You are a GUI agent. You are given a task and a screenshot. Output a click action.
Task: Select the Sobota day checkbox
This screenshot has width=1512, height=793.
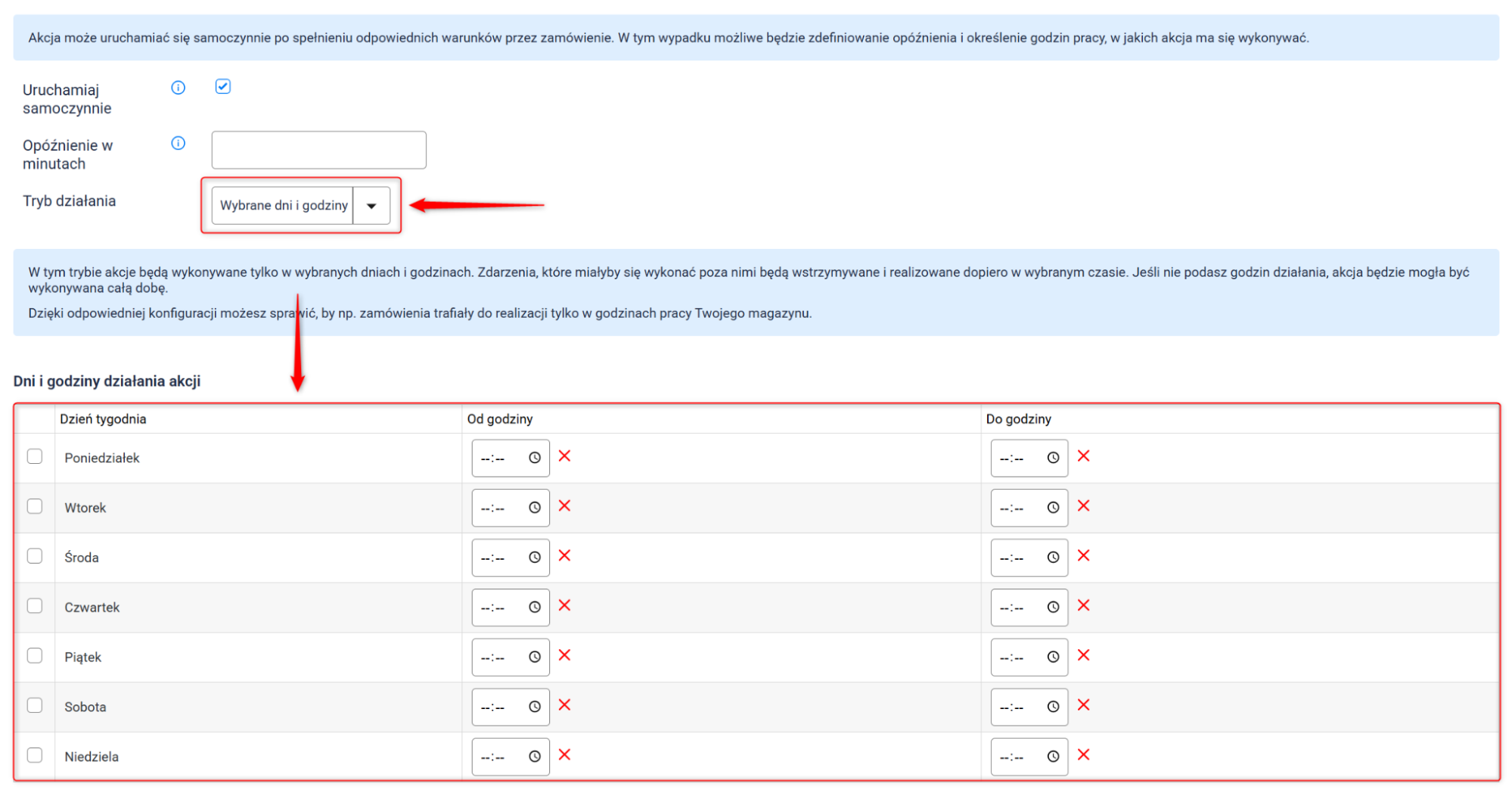[35, 705]
